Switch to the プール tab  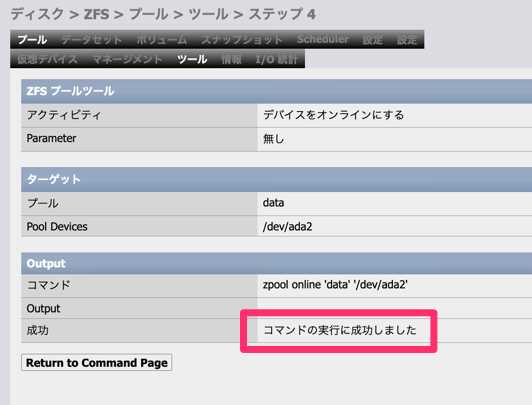32,40
